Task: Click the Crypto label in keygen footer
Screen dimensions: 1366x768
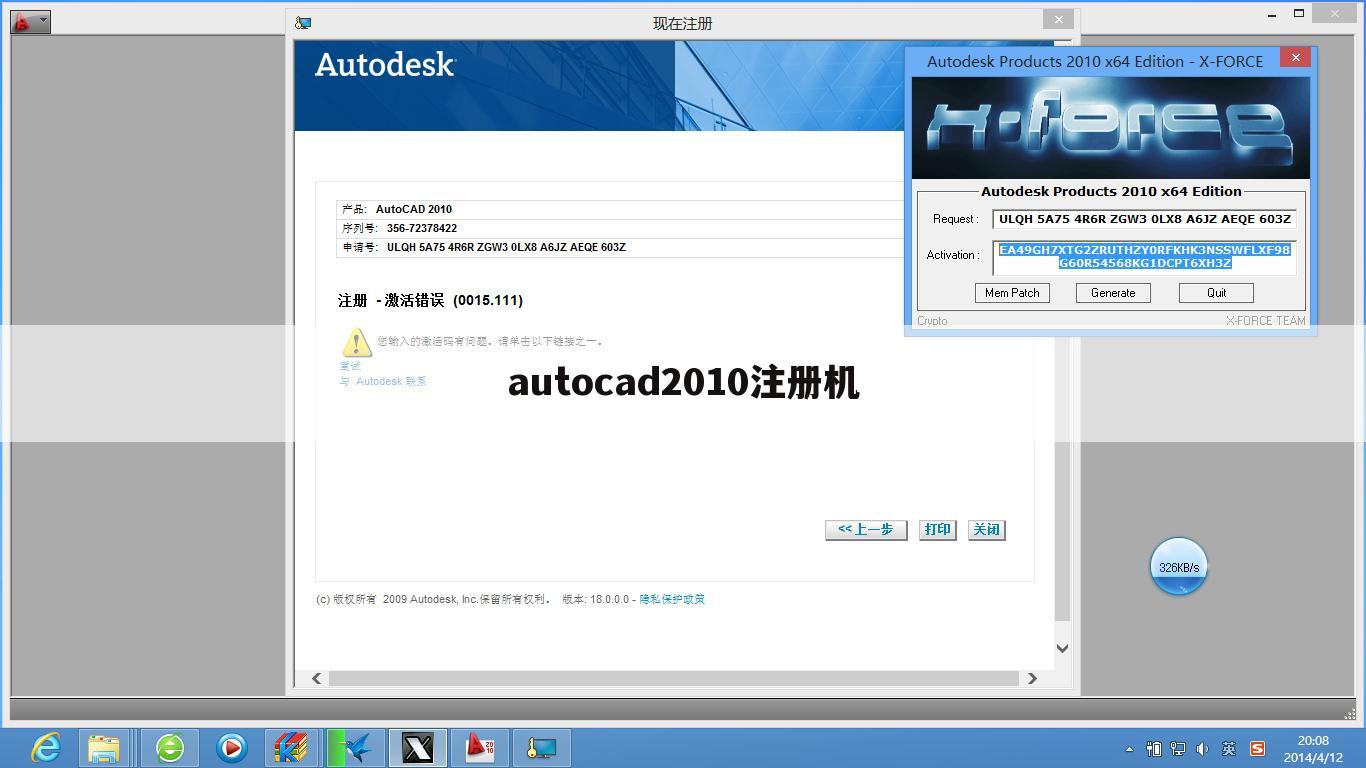Action: 932,321
